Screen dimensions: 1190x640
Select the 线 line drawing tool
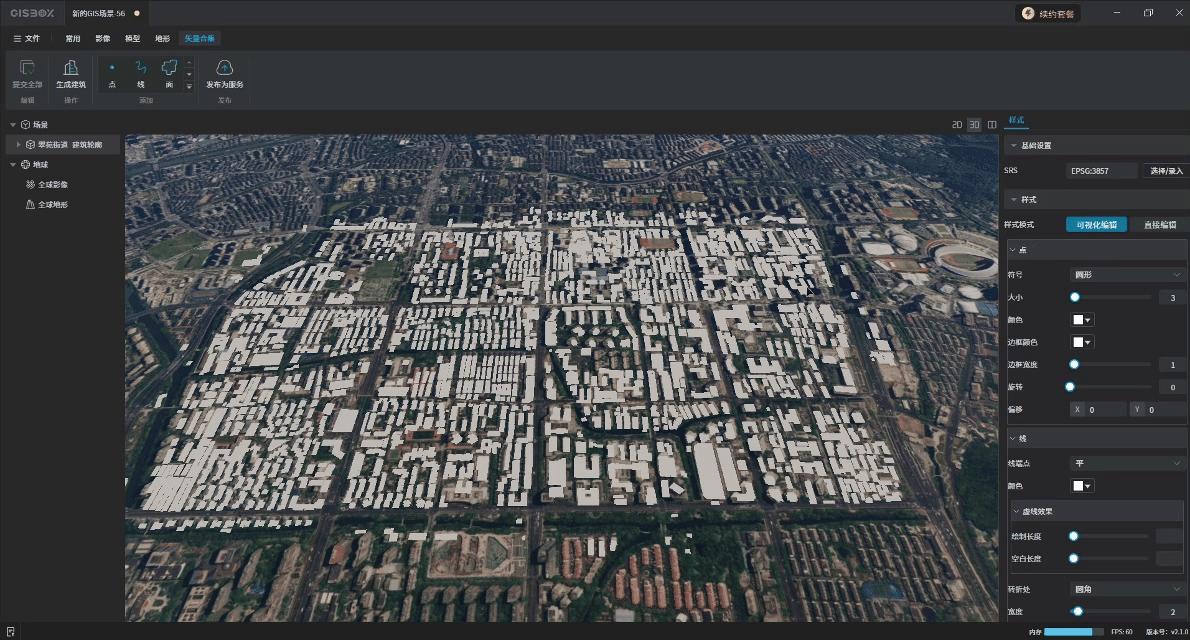(x=140, y=68)
